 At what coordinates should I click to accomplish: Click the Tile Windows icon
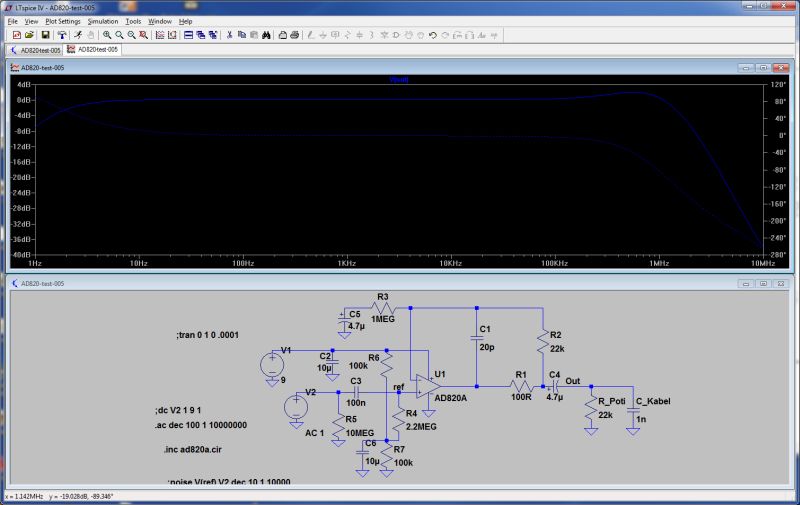click(188, 35)
